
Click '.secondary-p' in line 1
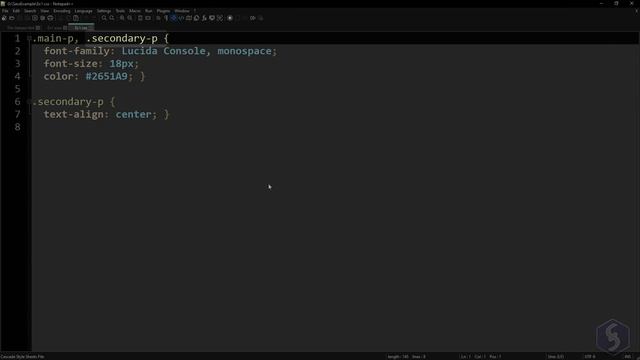[122, 38]
